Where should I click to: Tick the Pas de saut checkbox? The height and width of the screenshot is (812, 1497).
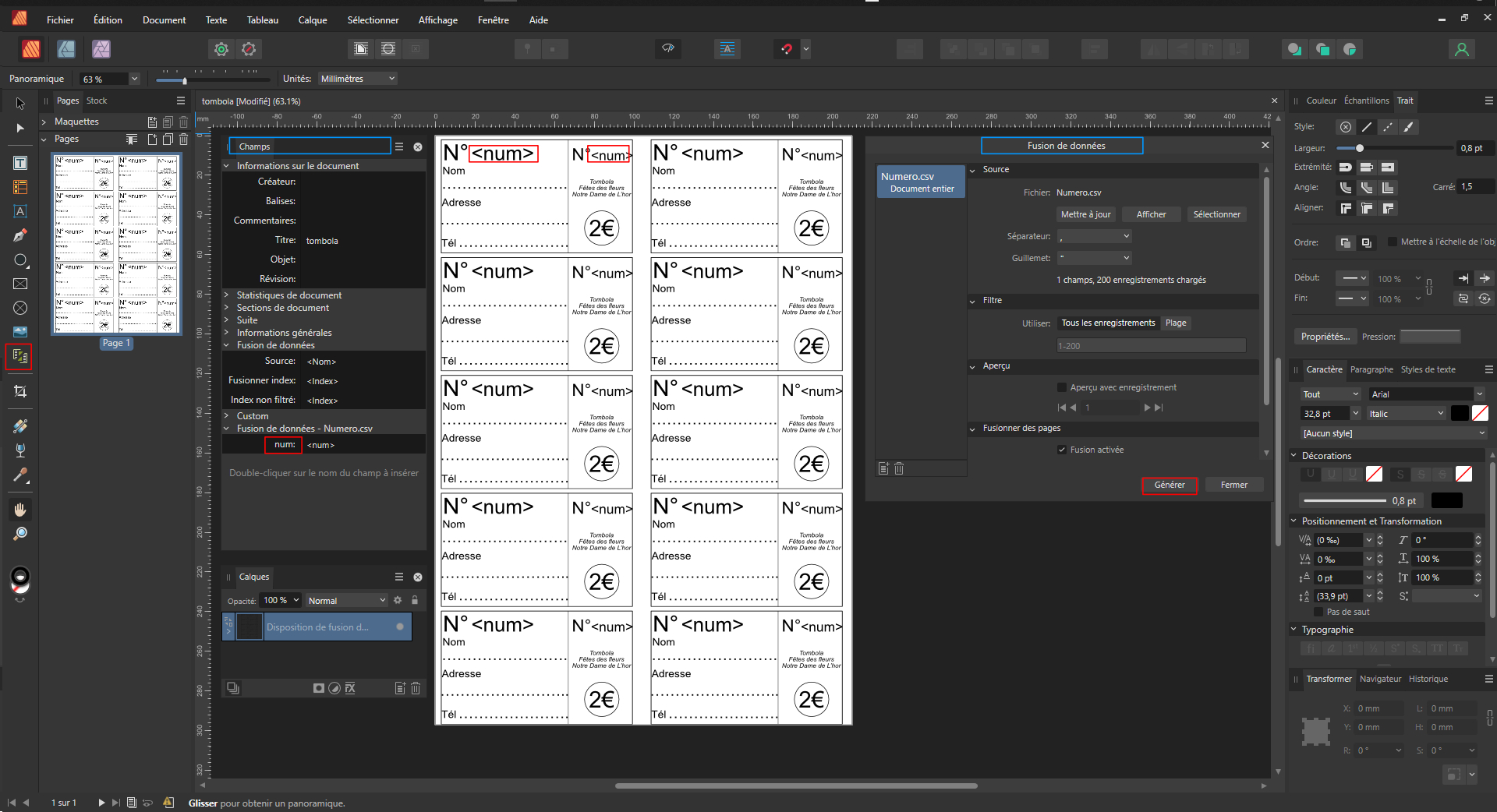coord(1318,612)
